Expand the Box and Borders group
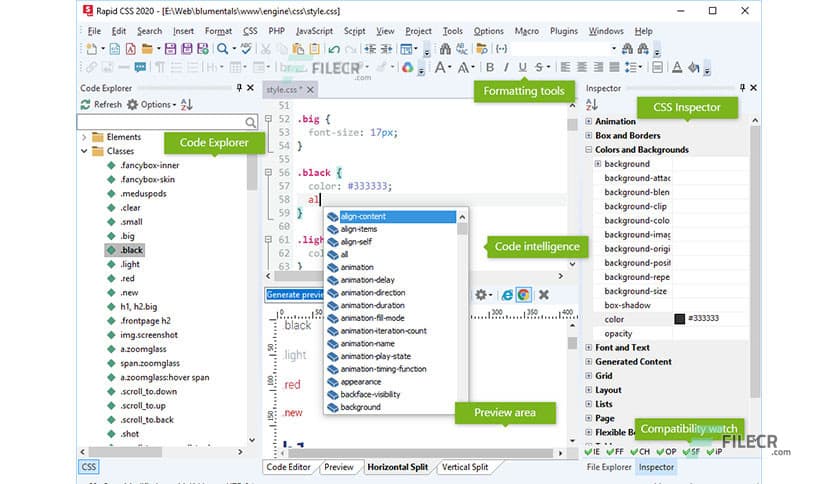Image resolution: width=836 pixels, height=484 pixels. 589,135
